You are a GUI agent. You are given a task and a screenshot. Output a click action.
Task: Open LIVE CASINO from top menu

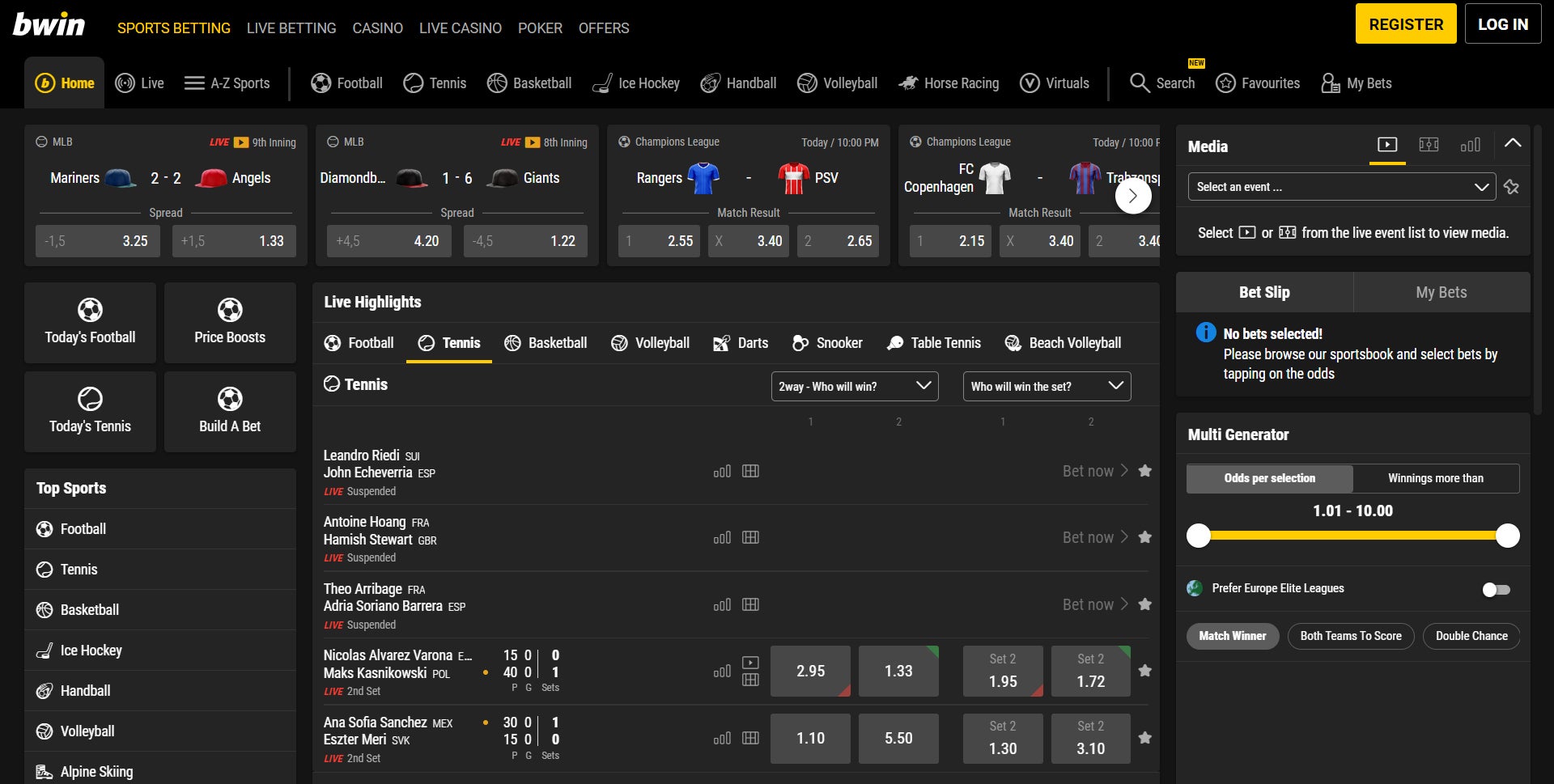pos(461,28)
